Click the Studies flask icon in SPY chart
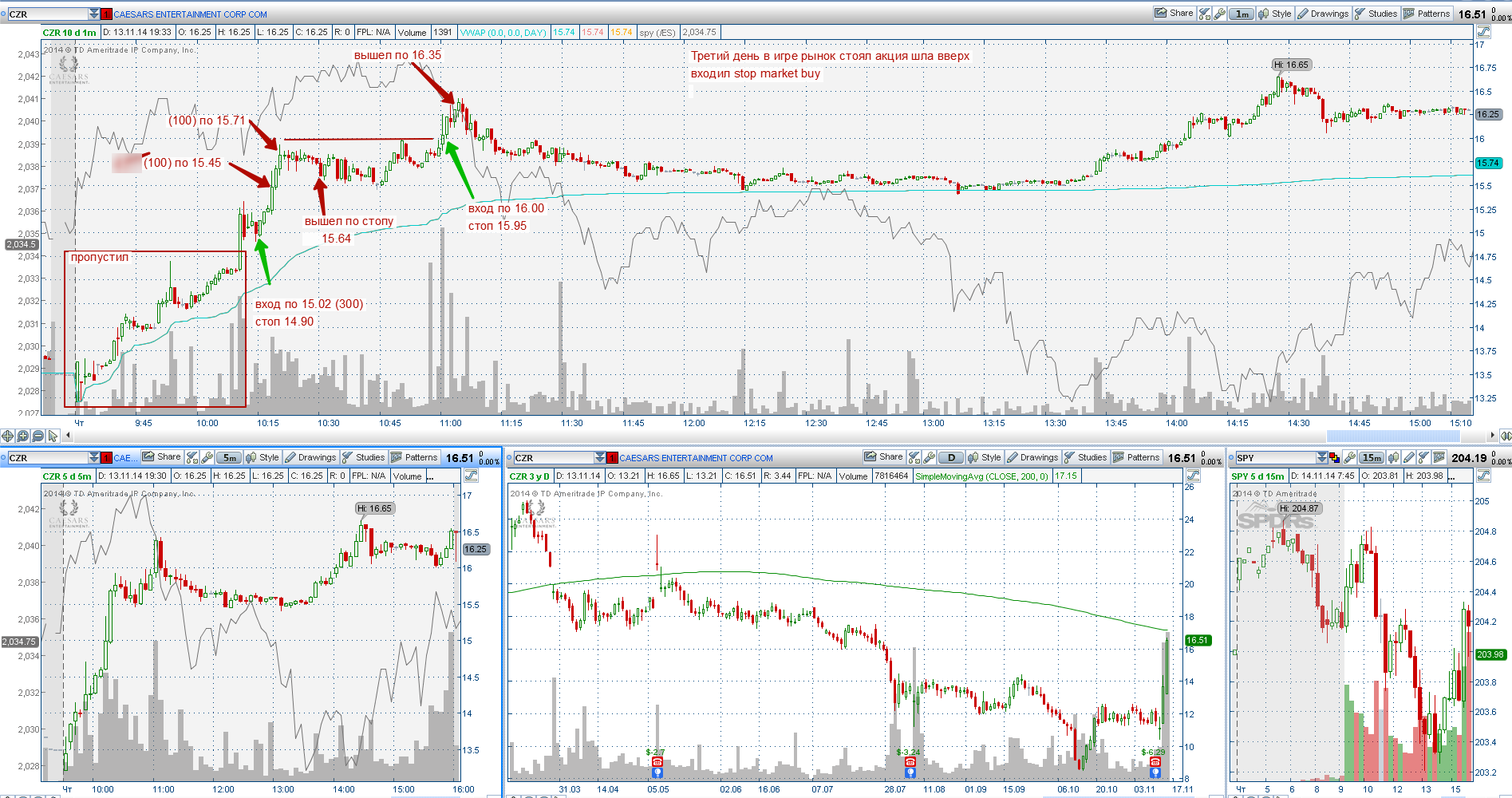Screen dimensions: 1512x798 1423,457
